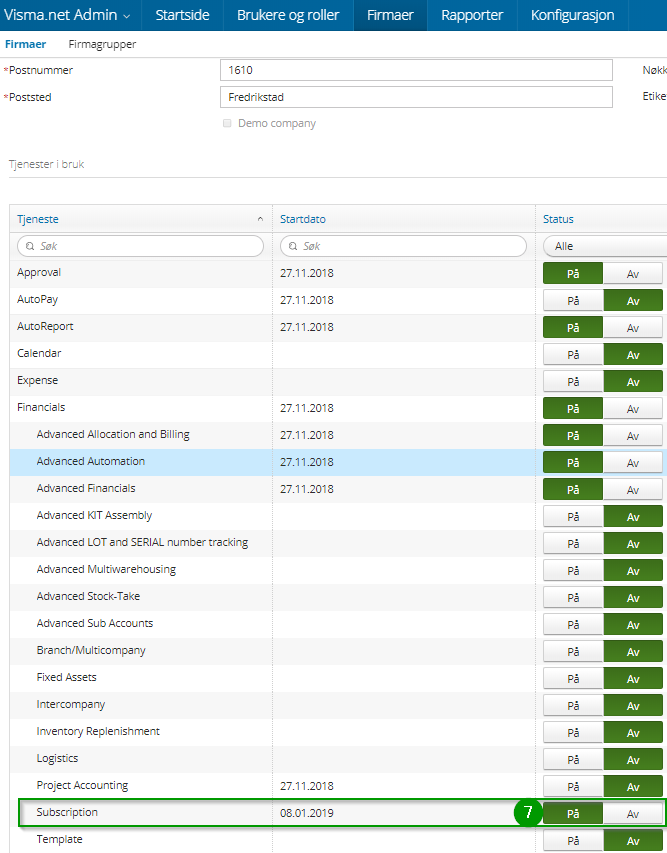The height and width of the screenshot is (853, 667).
Task: Enable Template with På button
Action: pyautogui.click(x=573, y=840)
